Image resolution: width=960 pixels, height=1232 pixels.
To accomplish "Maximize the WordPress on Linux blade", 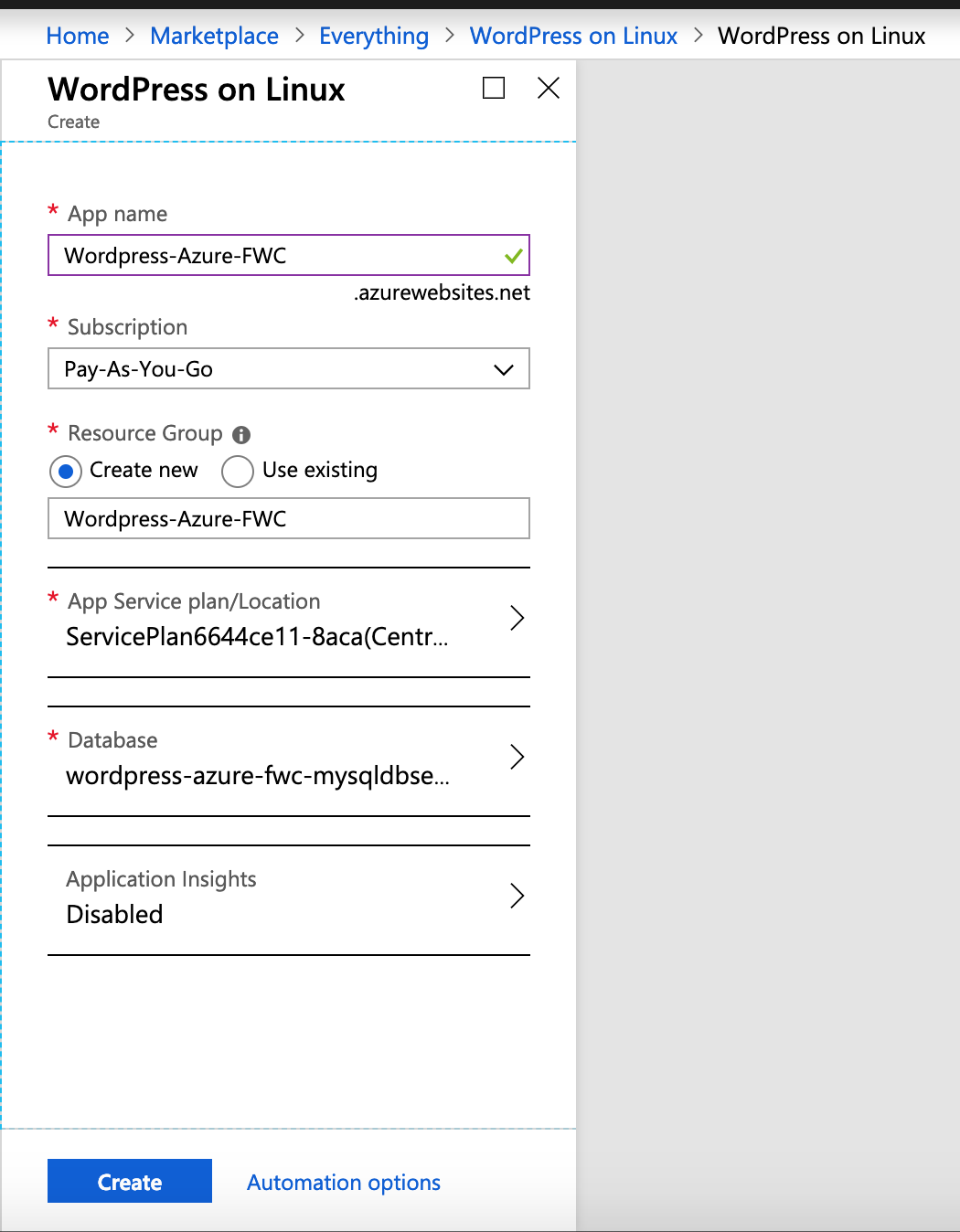I will pos(494,88).
